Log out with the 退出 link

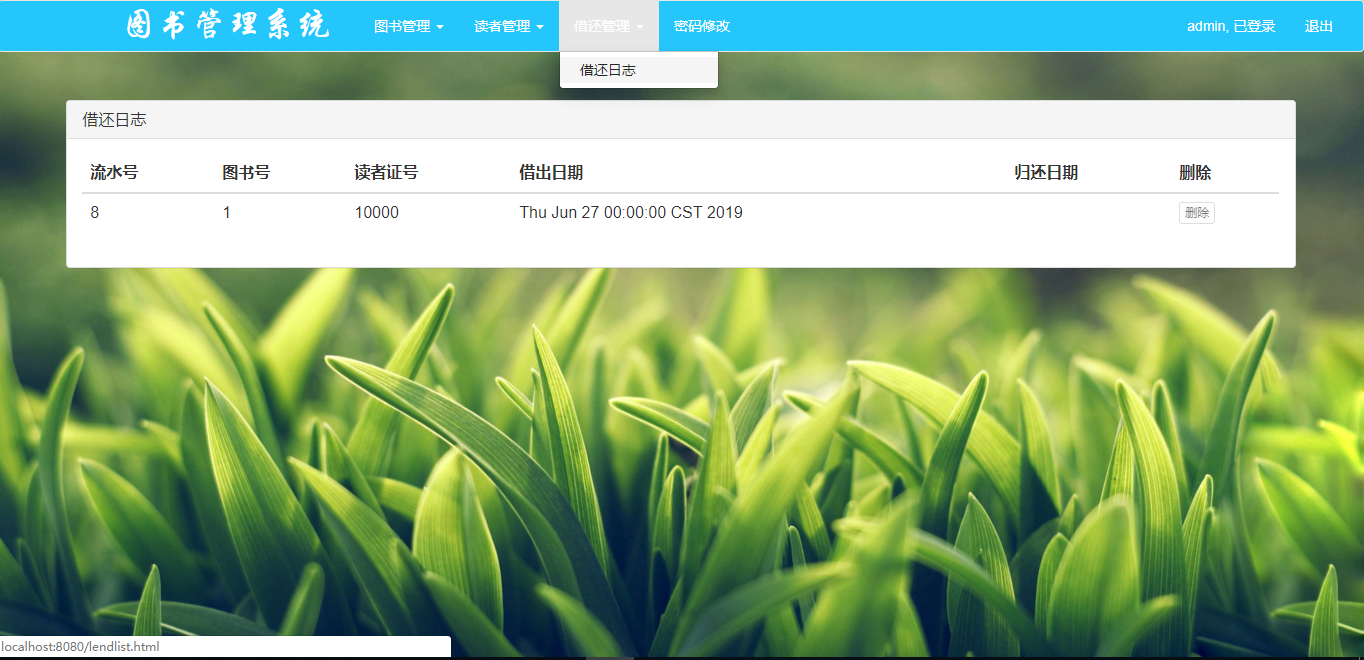tap(1319, 26)
